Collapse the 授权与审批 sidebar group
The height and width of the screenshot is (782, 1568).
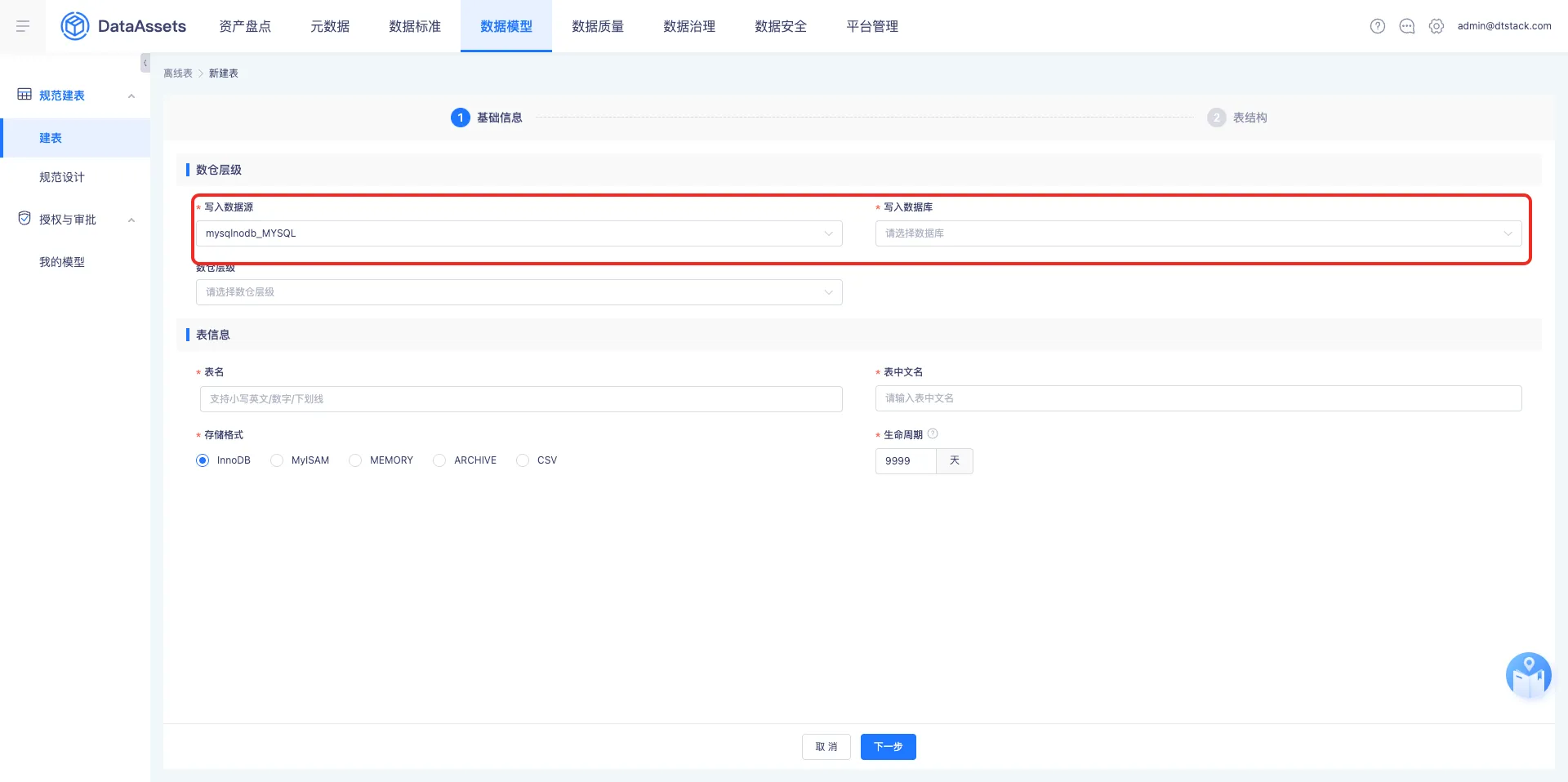click(131, 220)
